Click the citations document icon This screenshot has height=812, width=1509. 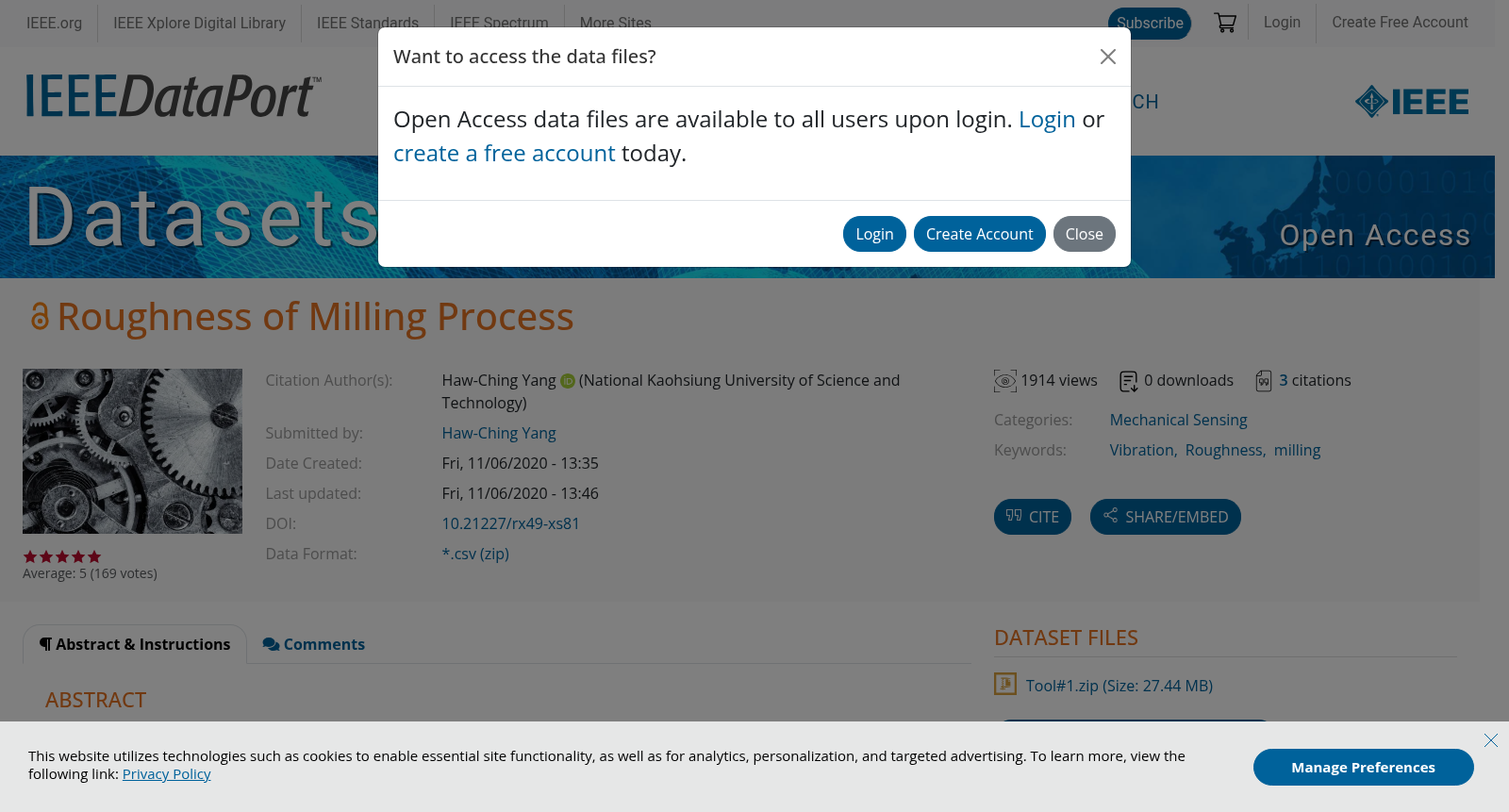click(1264, 381)
